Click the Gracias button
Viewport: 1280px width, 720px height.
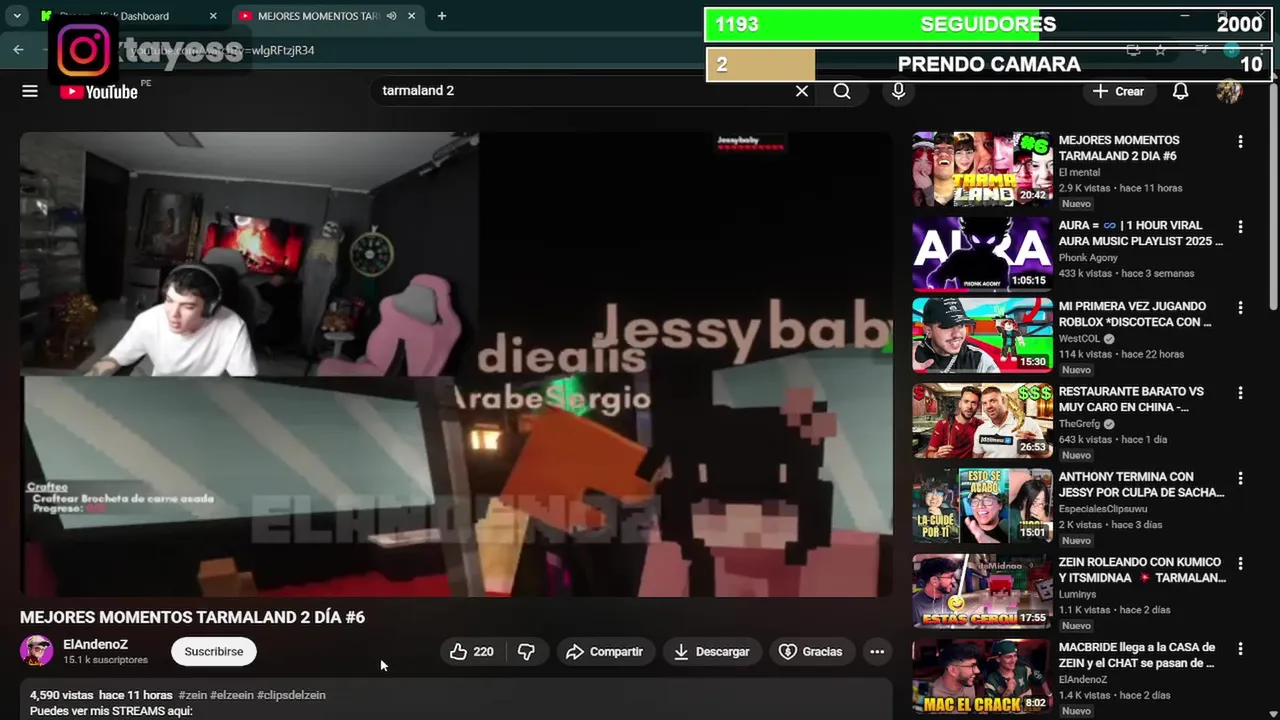[811, 651]
